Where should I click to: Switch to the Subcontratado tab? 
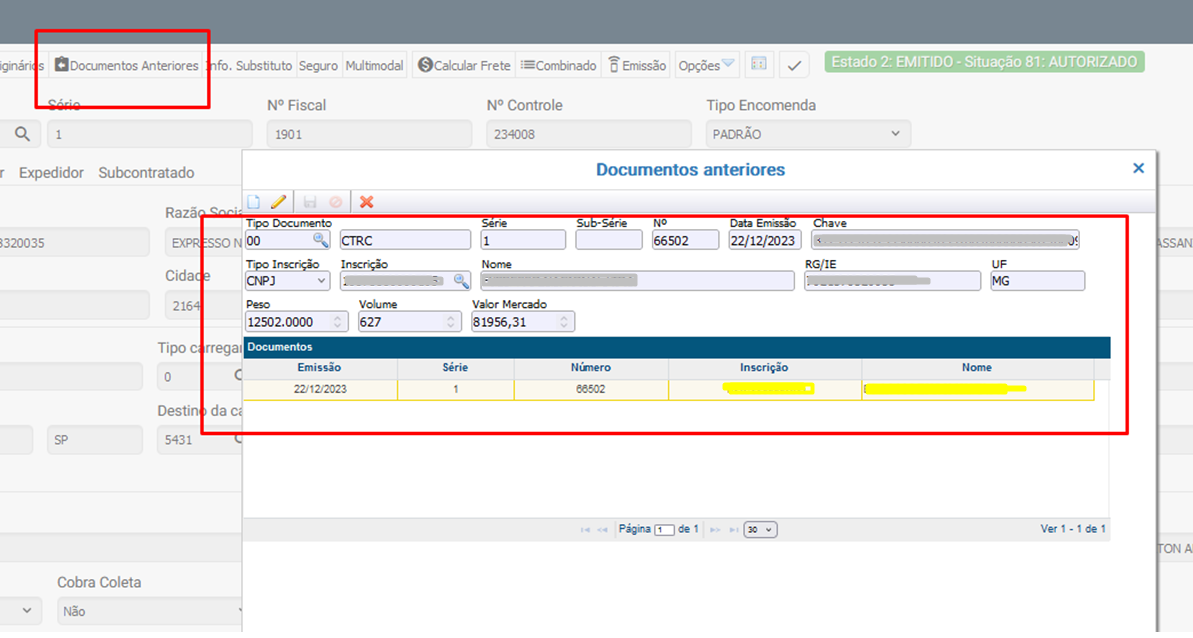click(x=146, y=173)
